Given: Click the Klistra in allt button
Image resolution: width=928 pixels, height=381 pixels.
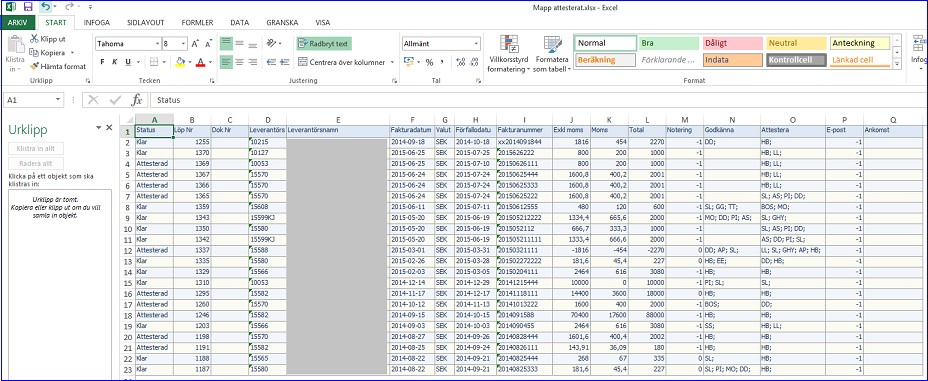Looking at the screenshot, I should (x=36, y=148).
